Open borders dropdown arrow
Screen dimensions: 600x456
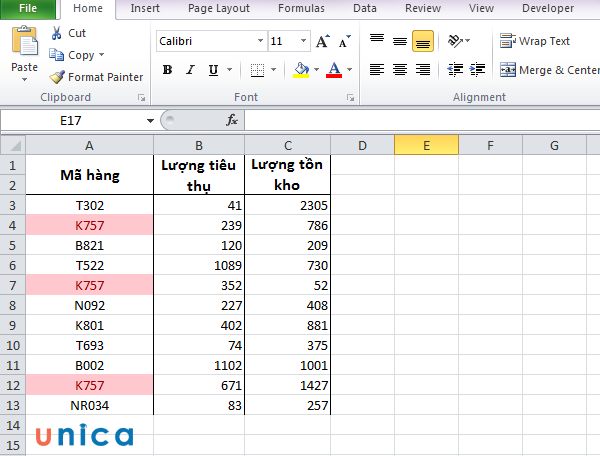274,70
